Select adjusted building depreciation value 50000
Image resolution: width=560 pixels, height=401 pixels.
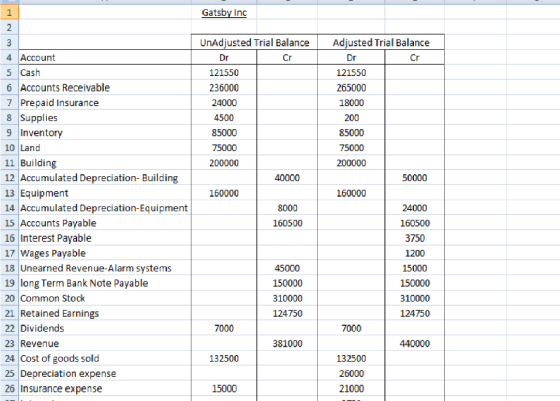[x=415, y=178]
